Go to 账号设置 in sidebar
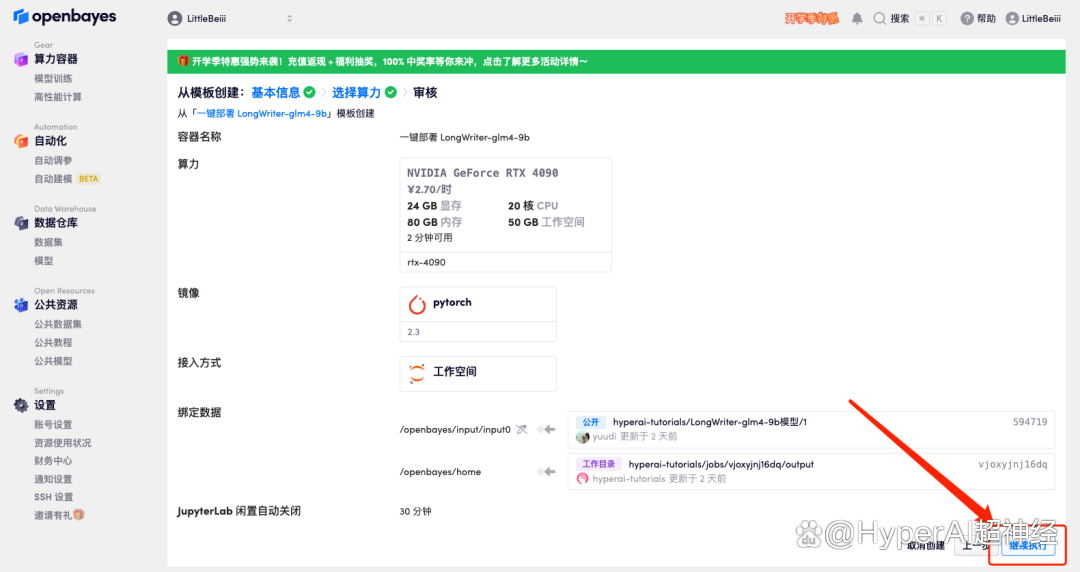 [53, 425]
